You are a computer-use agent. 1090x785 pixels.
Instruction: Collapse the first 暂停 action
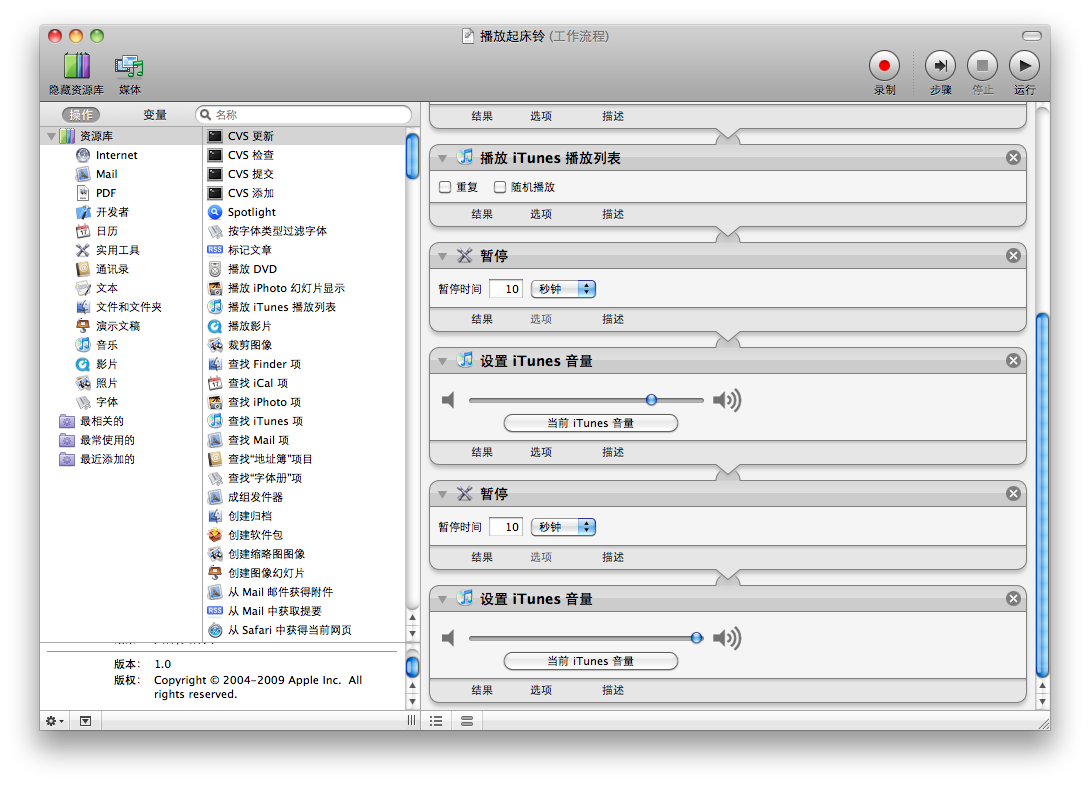(x=442, y=257)
